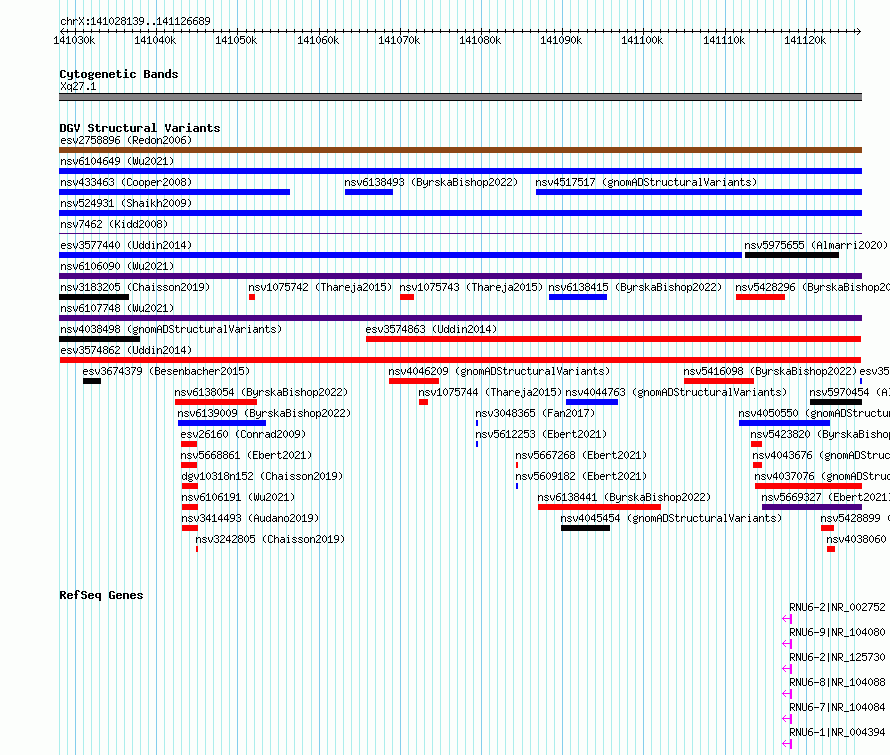
Task: Select the nsv6104649 (Wu2021) variant label
Action: point(117,161)
